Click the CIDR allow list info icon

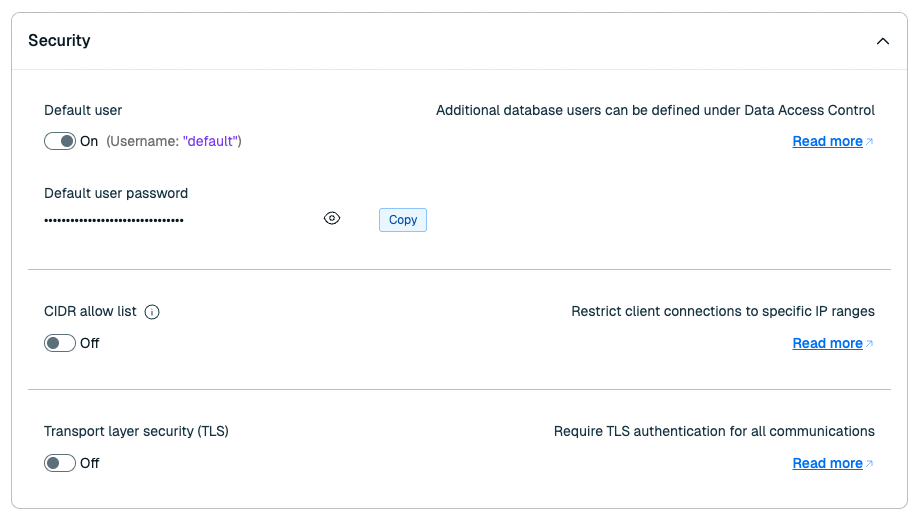point(152,312)
